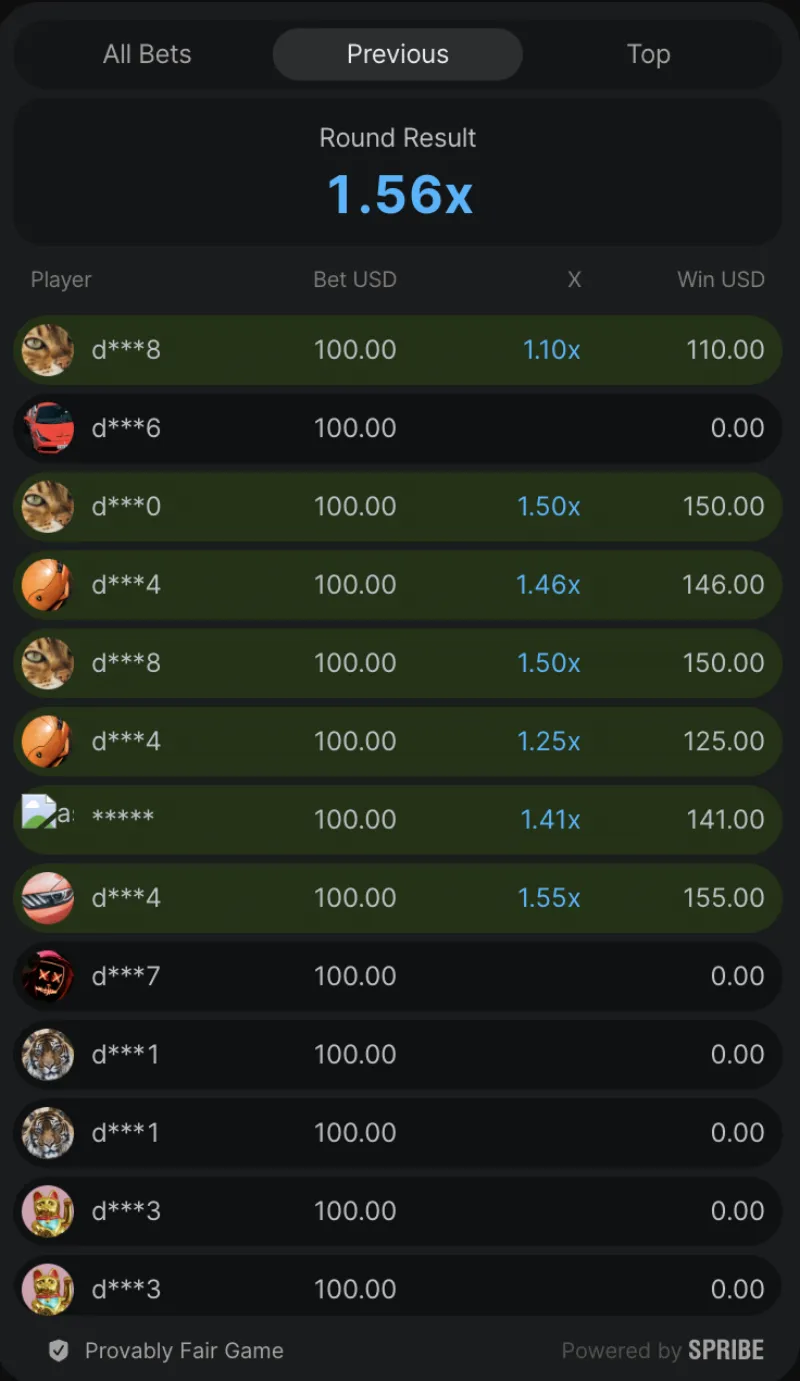Click the 1.56x round result value

coord(399,194)
